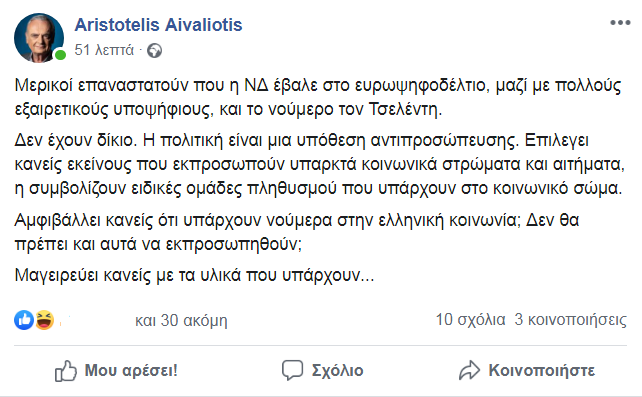
Task: Click the blue thumbs-up reaction icon
Action: [24, 320]
